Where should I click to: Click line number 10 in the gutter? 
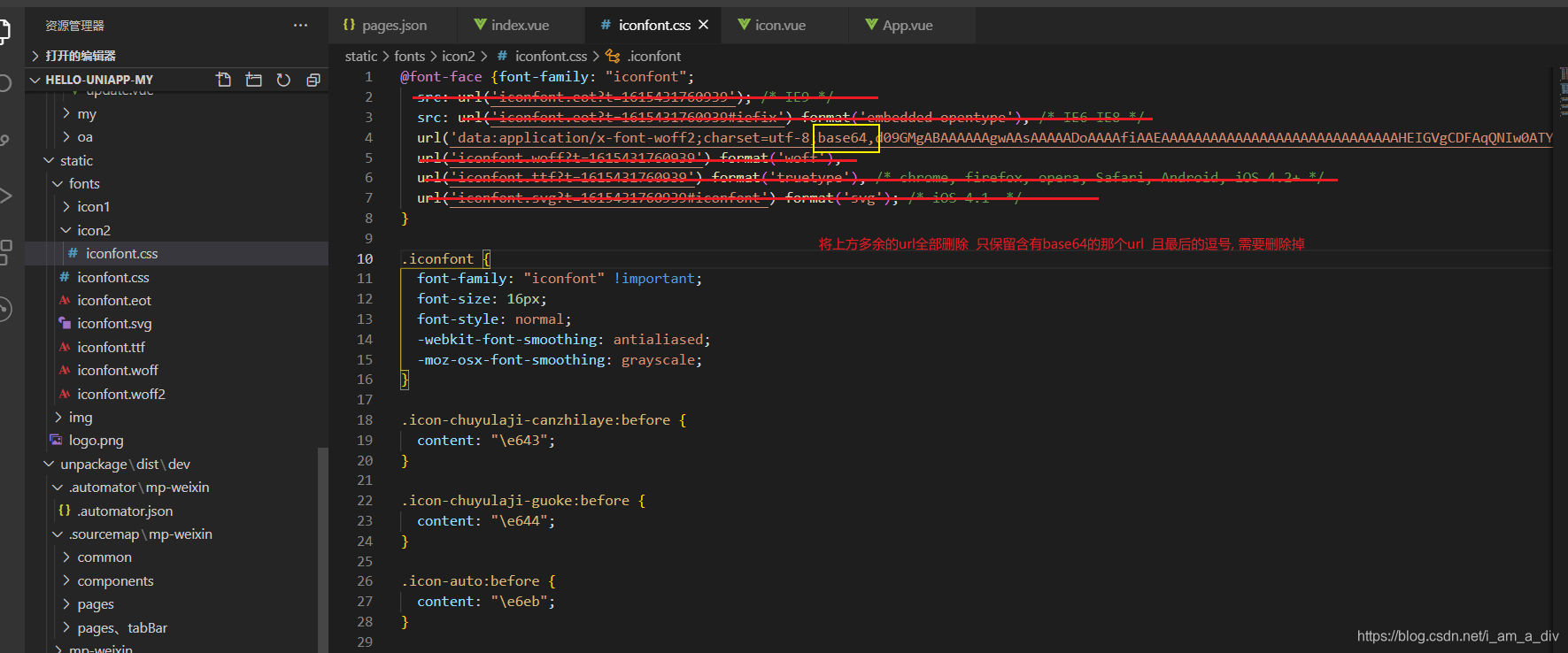point(365,258)
